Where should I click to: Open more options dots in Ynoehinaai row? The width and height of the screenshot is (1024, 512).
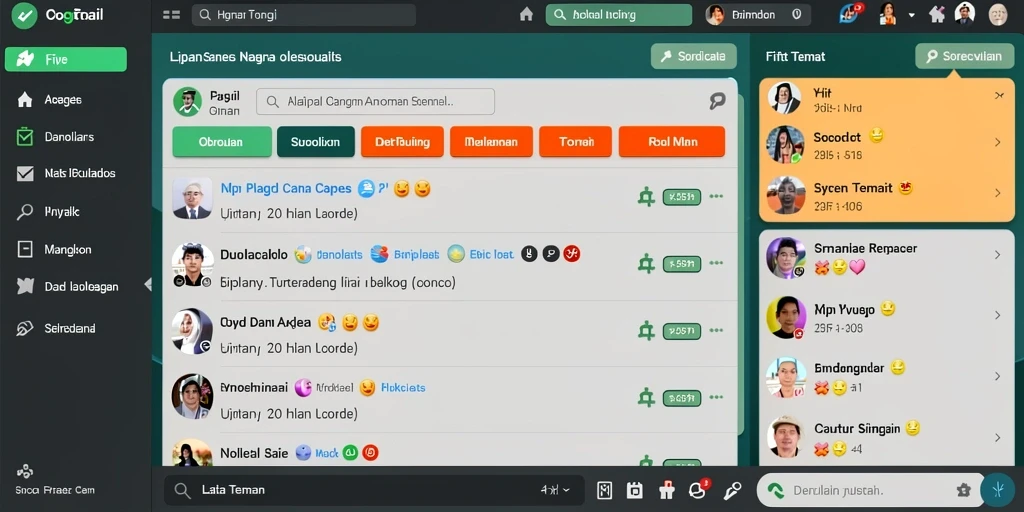(716, 396)
